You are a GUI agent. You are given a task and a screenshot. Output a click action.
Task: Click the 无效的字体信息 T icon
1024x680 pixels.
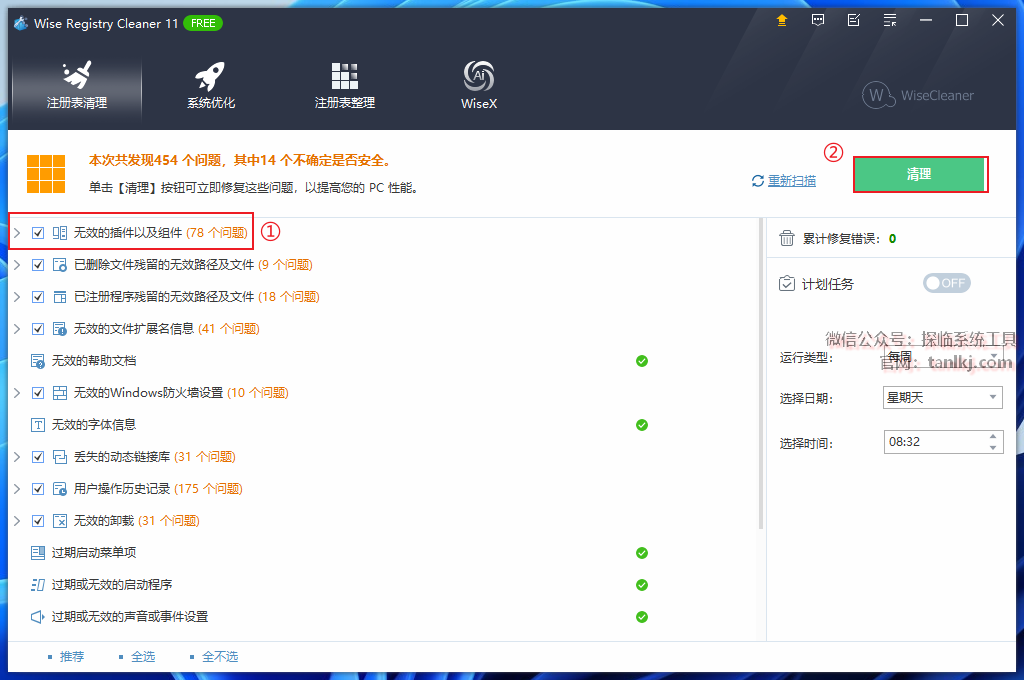[x=38, y=425]
